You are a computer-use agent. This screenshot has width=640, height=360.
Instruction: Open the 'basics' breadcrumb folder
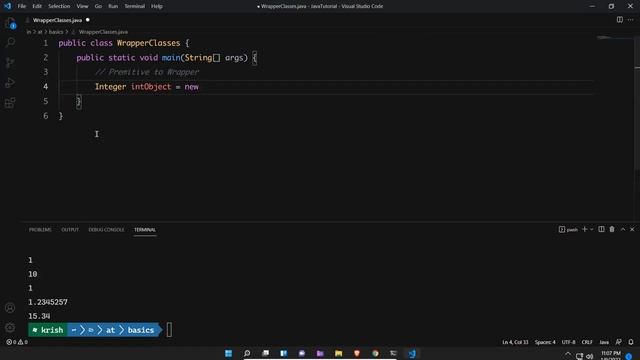tap(56, 32)
